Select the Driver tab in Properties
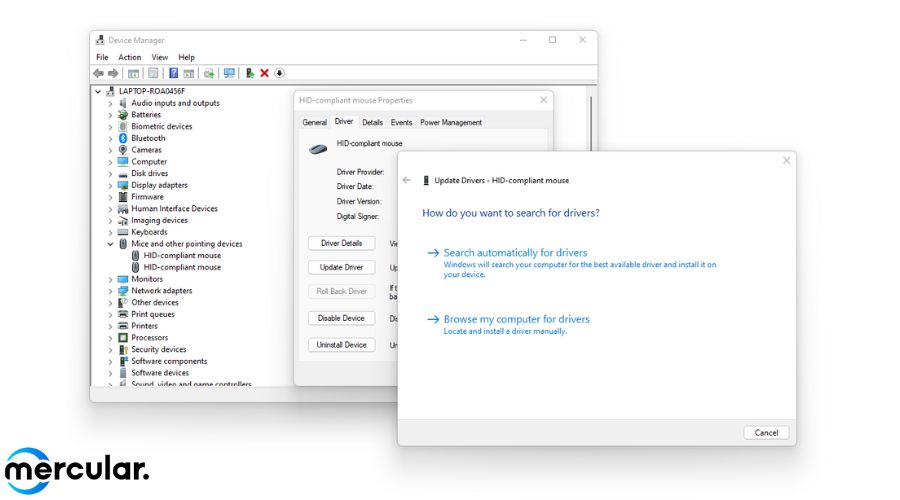The height and width of the screenshot is (500, 900). [344, 122]
